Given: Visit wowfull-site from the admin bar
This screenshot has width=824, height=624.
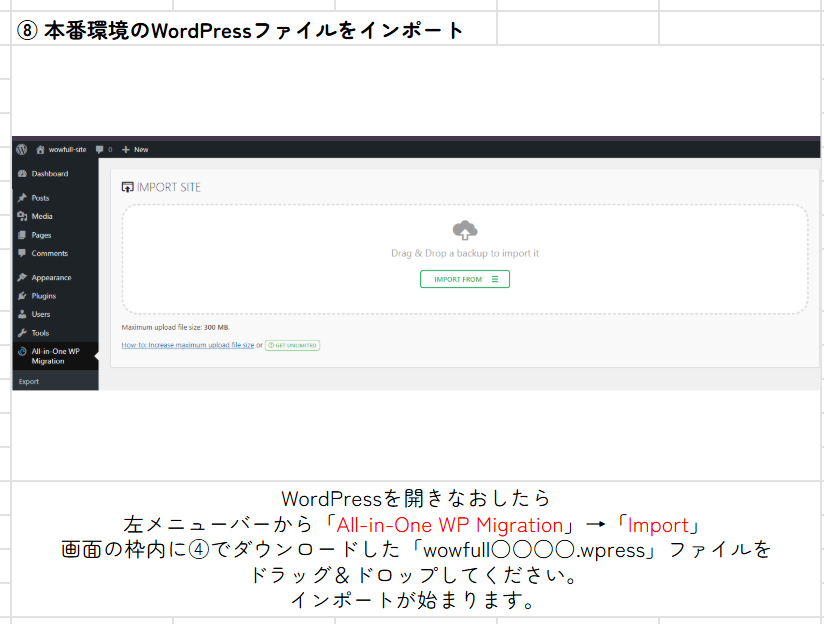Looking at the screenshot, I should tap(66, 149).
